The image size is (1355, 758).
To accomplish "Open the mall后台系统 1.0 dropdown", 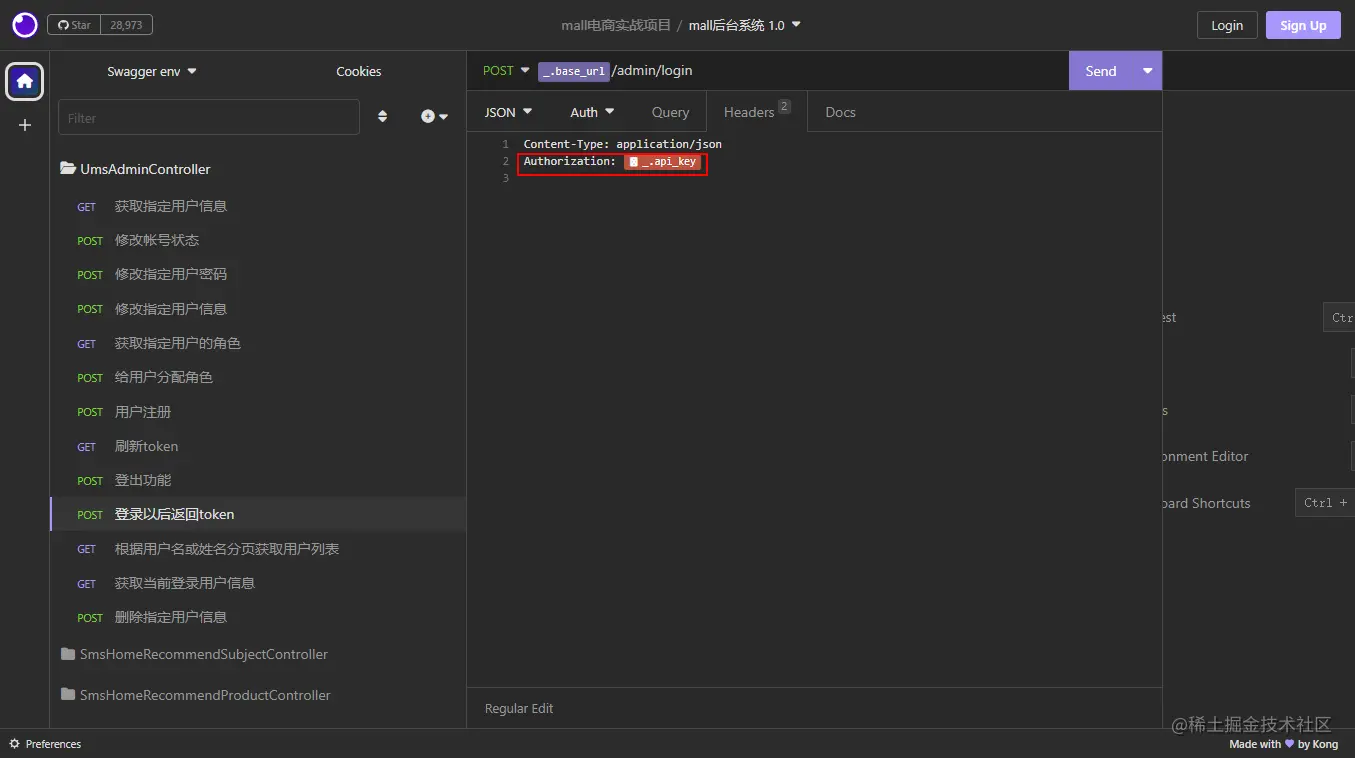I will 745,25.
